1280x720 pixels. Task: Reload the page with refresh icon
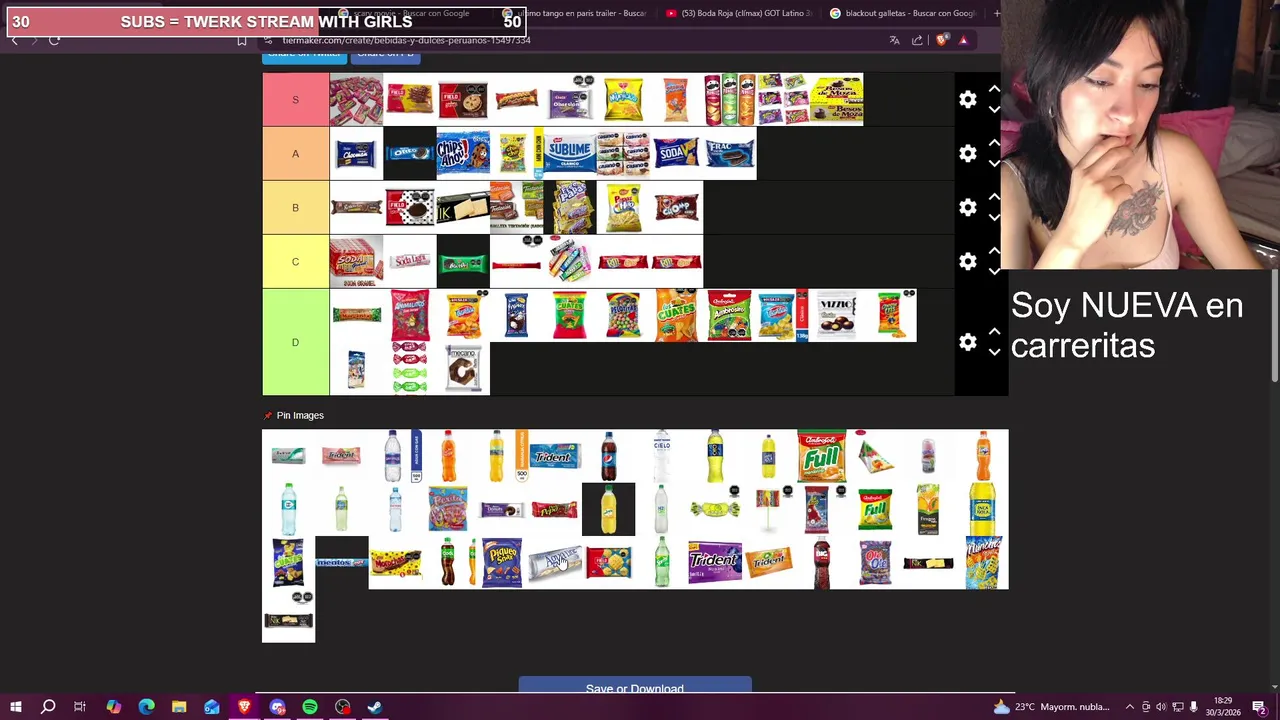[54, 40]
